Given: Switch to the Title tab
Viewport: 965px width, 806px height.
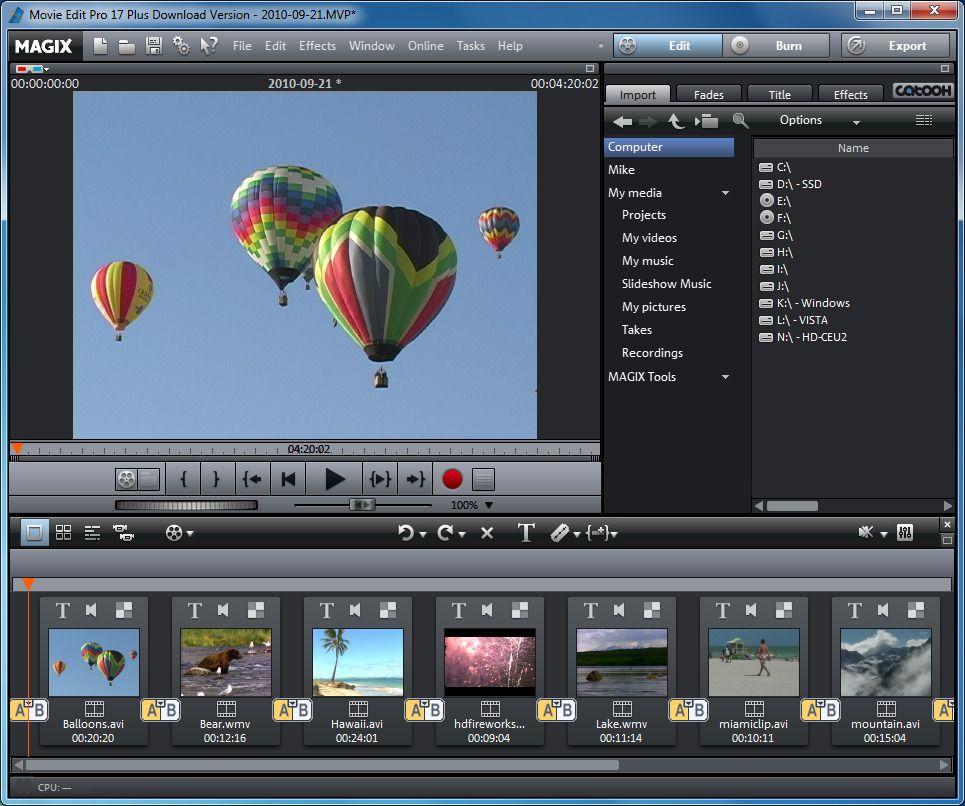Looking at the screenshot, I should click(779, 94).
